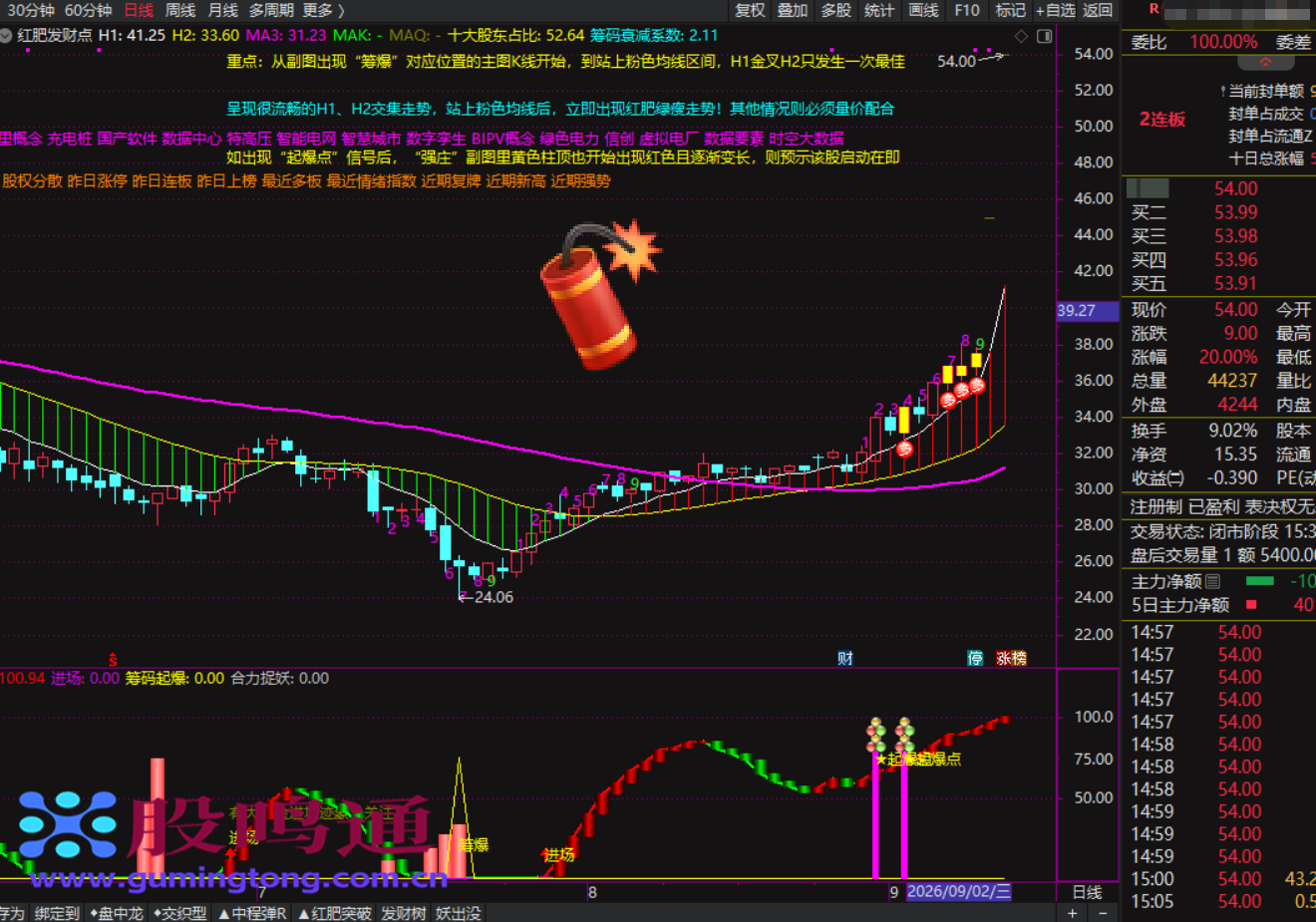1316x922 pixels.
Task: Open the 多股 multi-stock view
Action: 836,10
